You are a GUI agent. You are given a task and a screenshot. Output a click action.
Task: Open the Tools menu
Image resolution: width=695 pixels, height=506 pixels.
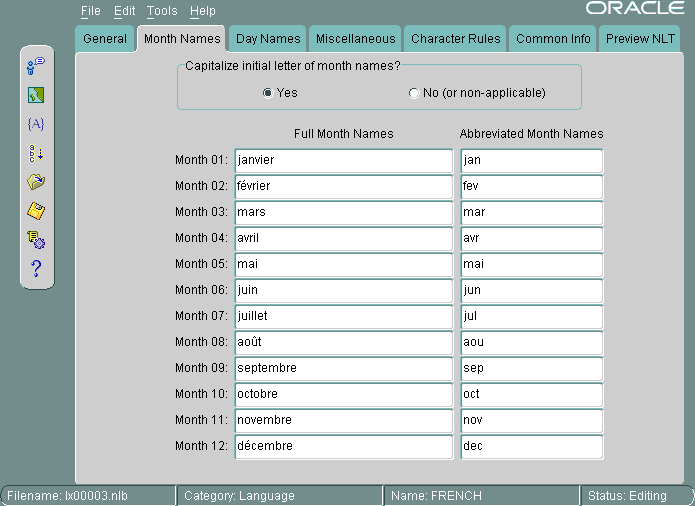161,11
